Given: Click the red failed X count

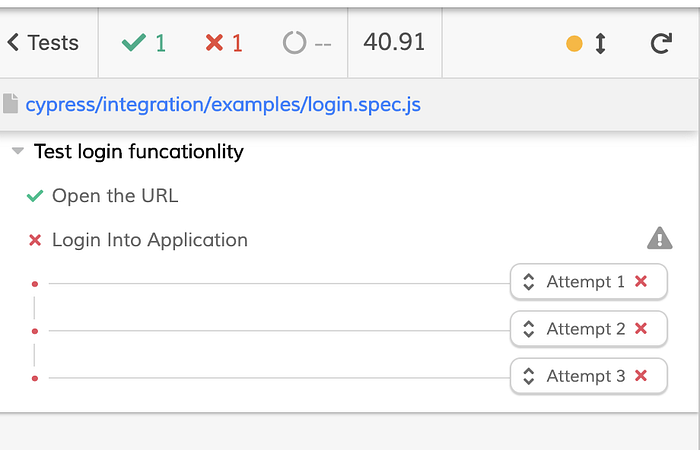Looking at the screenshot, I should [224, 43].
